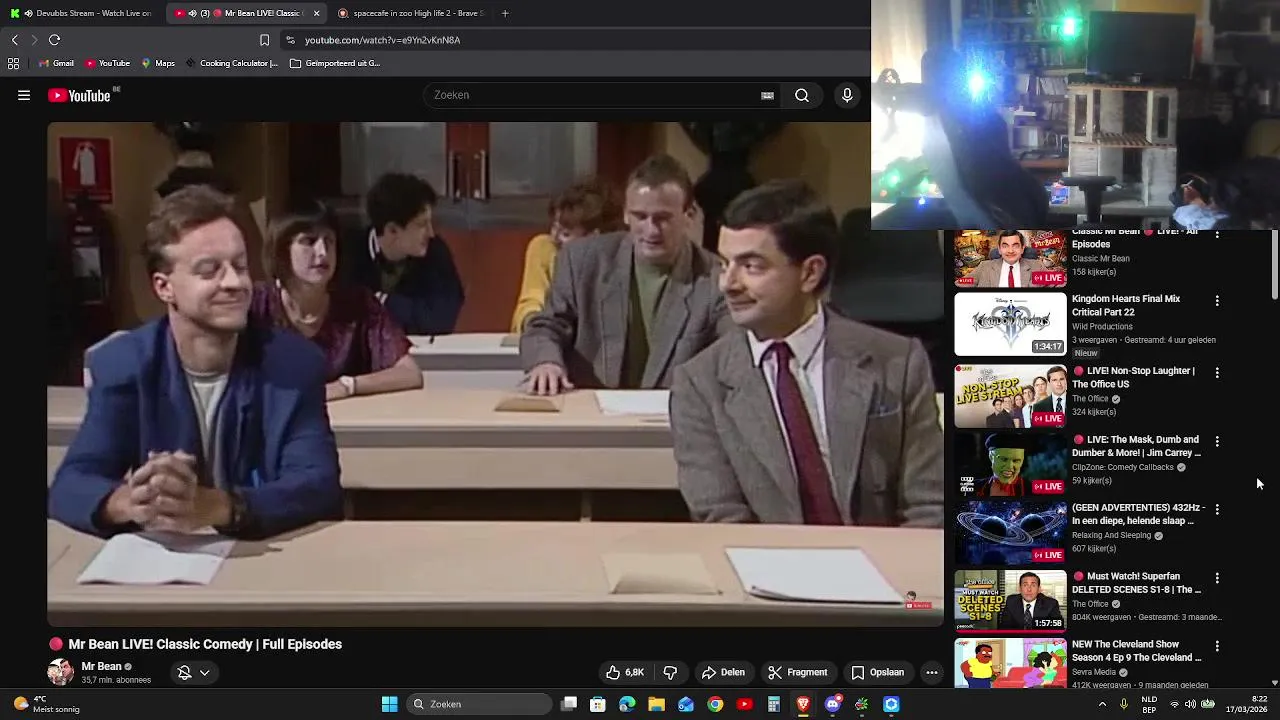Toggle the notification bell for Mr Bean
The image size is (1280, 720).
(x=184, y=672)
